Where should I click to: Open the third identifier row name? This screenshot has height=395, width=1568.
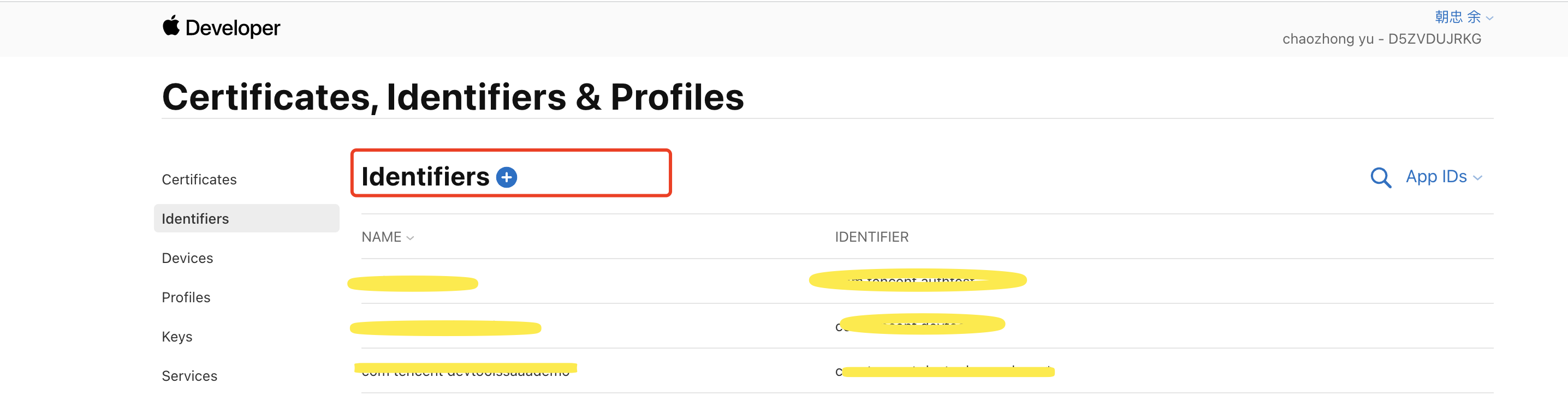coord(466,370)
